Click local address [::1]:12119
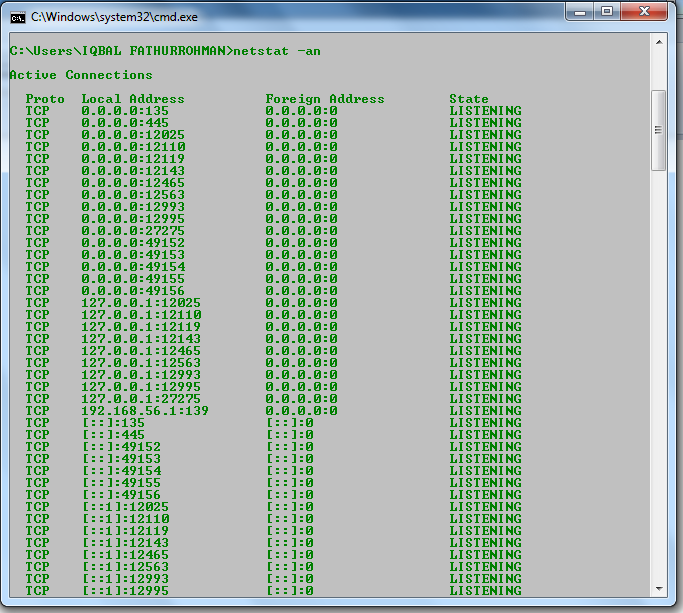Viewport: 683px width, 613px height. point(125,531)
